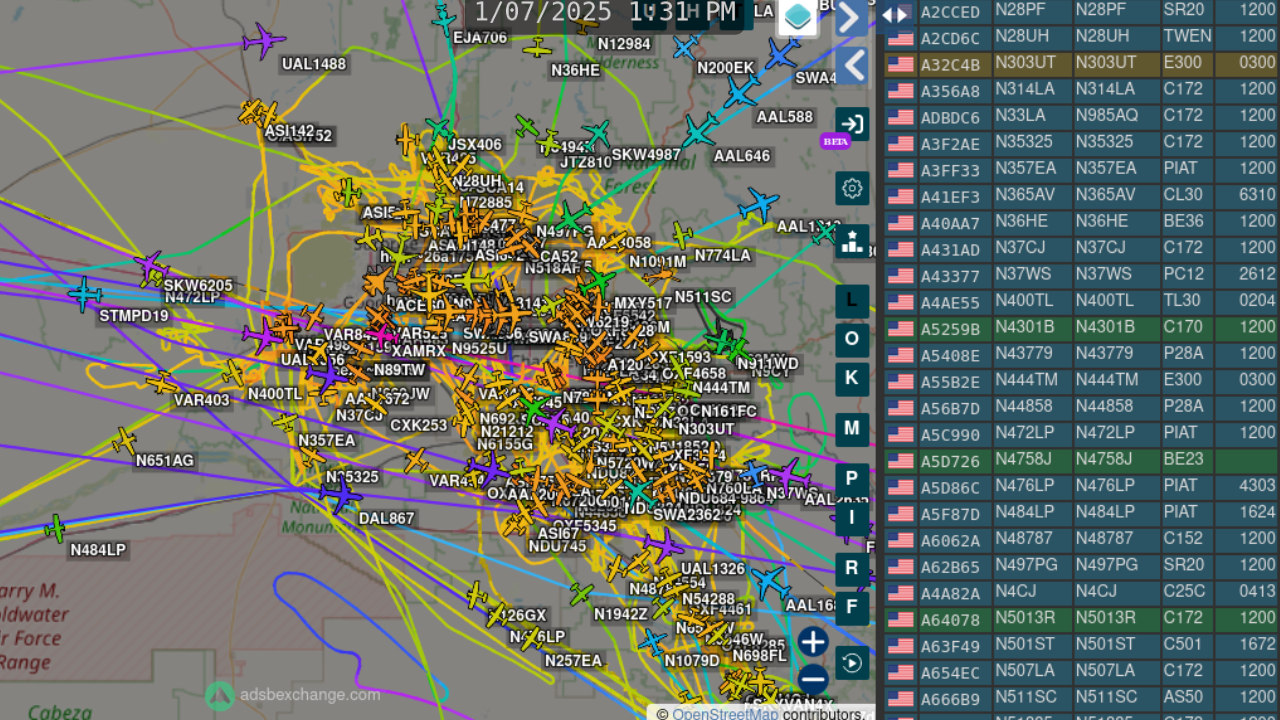Select the yellow VAR403 aircraft icon
The width and height of the screenshot is (1280, 720).
click(160, 383)
